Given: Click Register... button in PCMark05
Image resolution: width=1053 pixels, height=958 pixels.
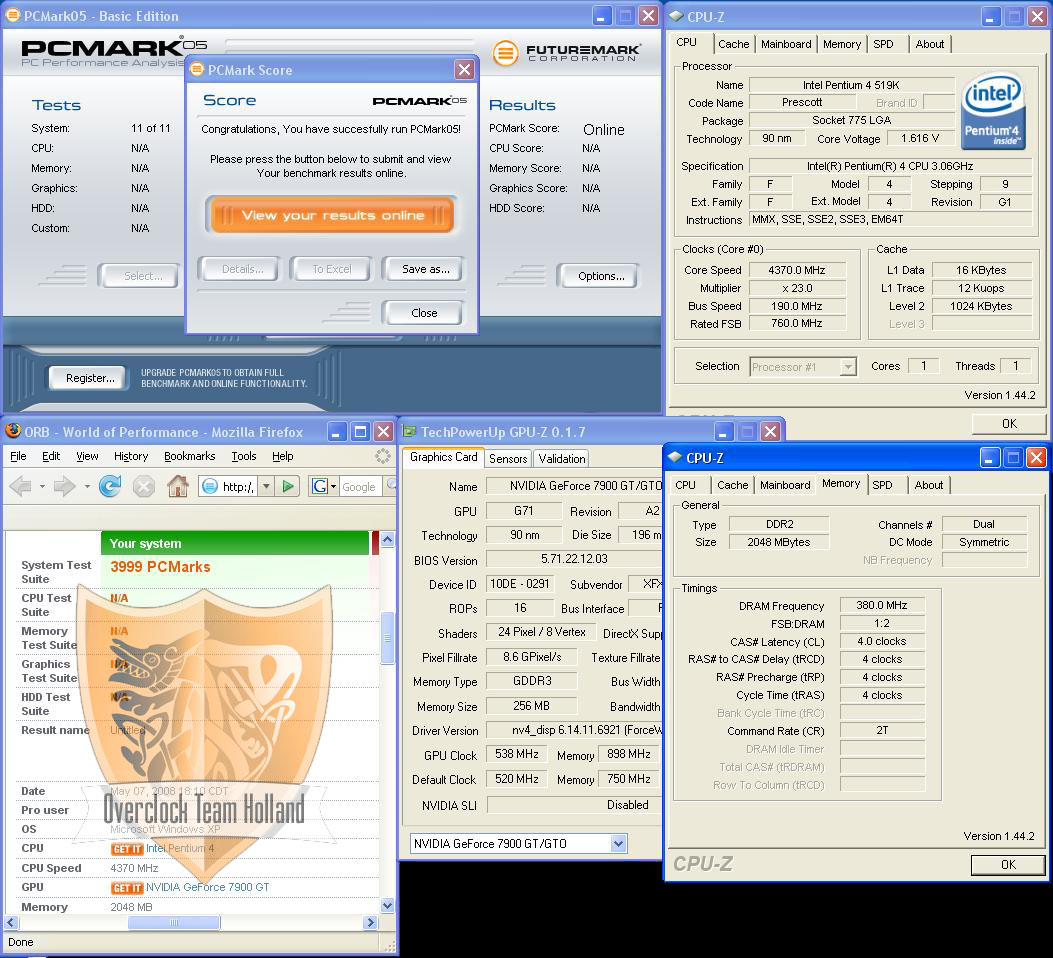Looking at the screenshot, I should coord(89,378).
